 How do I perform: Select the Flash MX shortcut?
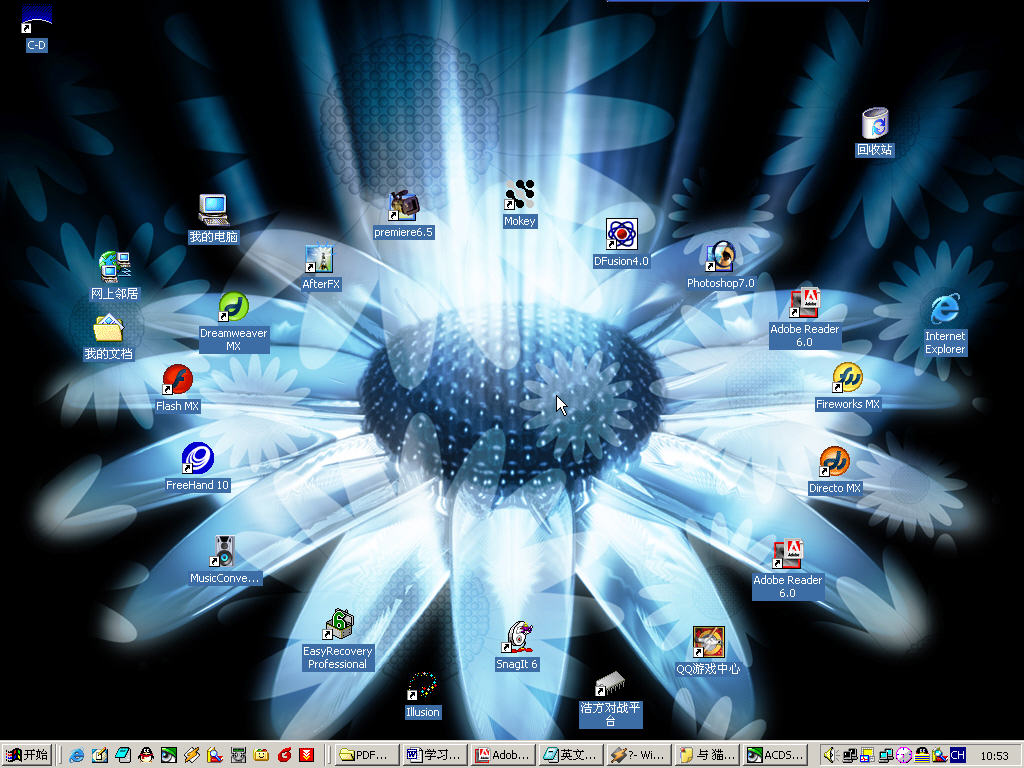pos(178,388)
